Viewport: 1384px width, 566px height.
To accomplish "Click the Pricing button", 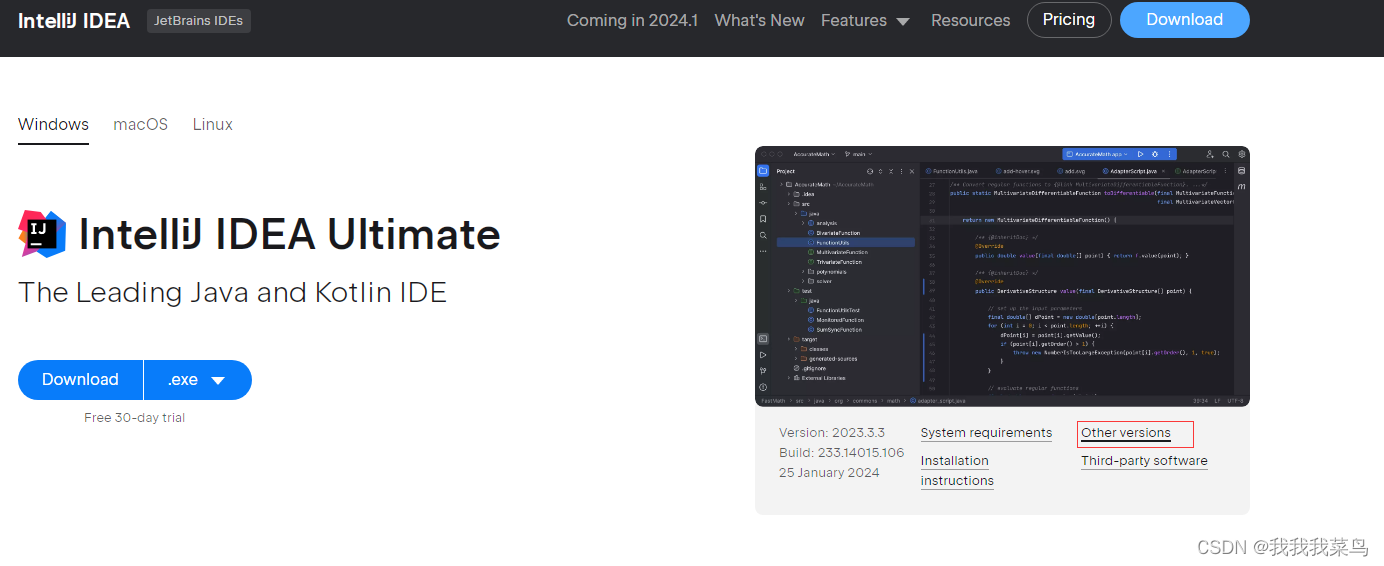I will tap(1069, 20).
